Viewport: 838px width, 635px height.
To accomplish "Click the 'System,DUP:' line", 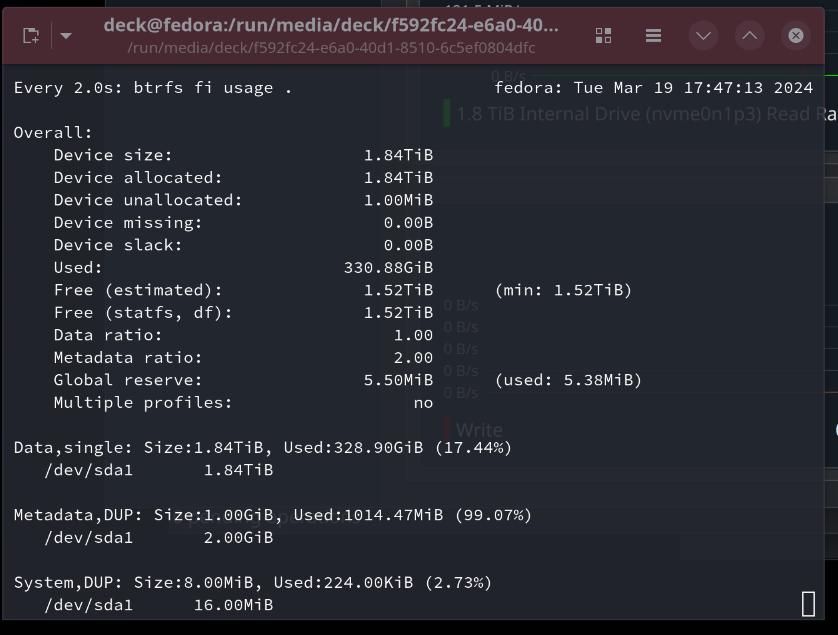I will (252, 582).
